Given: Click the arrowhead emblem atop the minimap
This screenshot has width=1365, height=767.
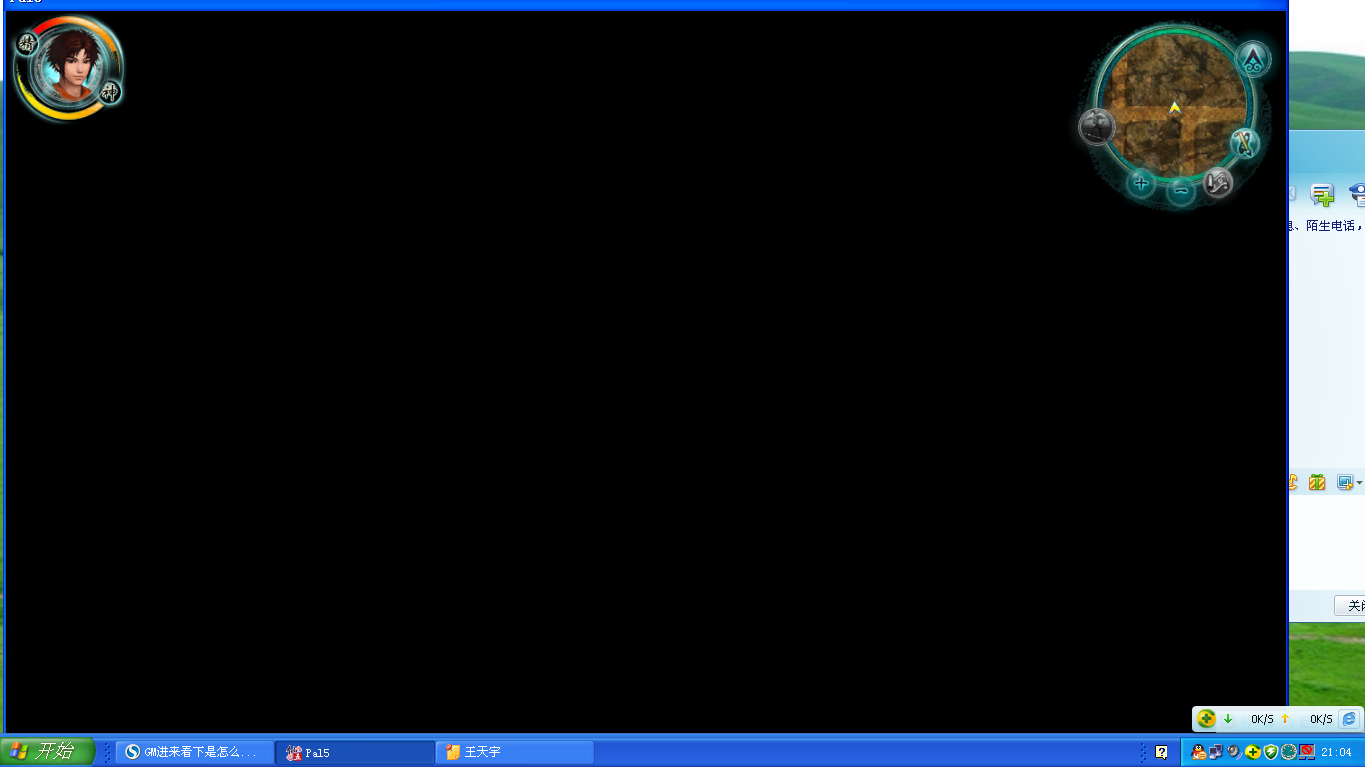Looking at the screenshot, I should tap(1252, 59).
